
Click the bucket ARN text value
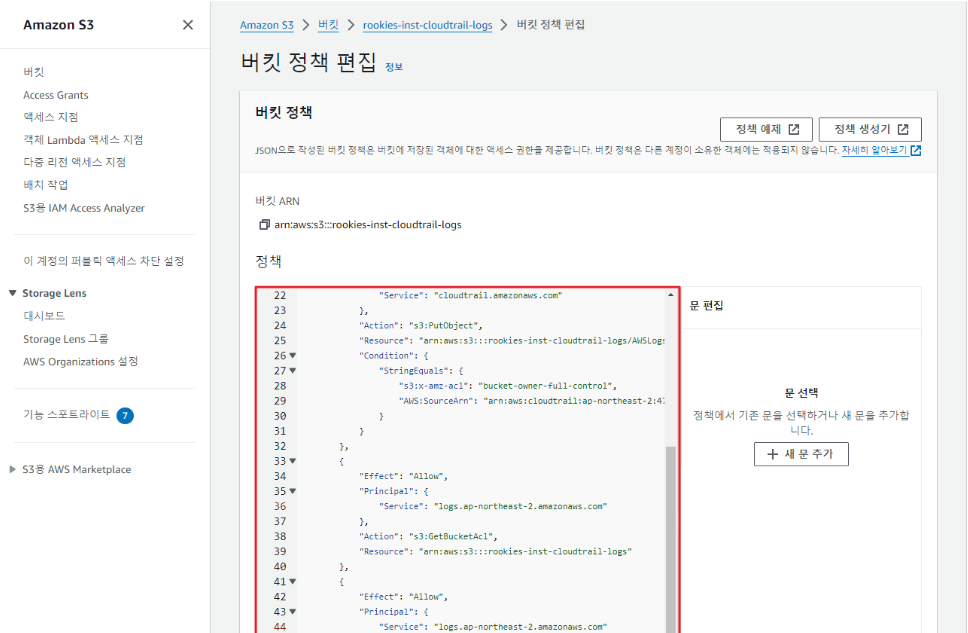tap(368, 225)
